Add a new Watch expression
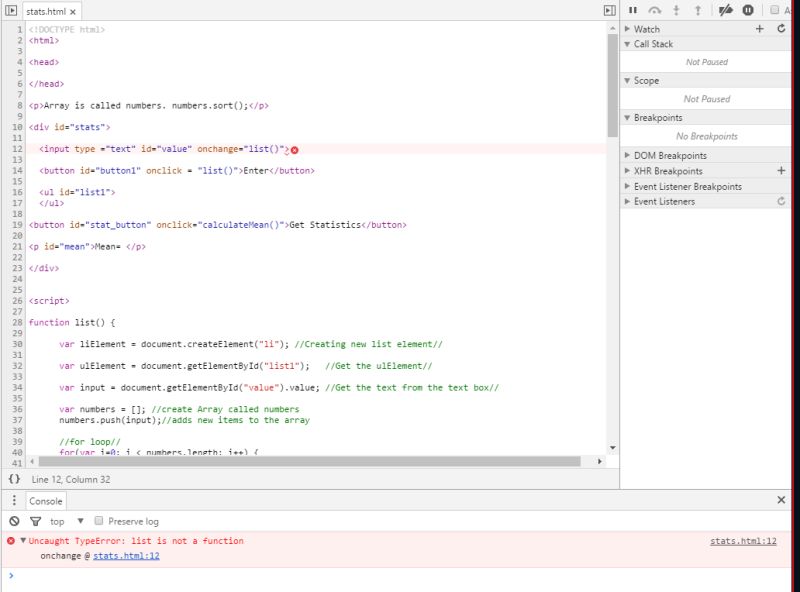 758,28
